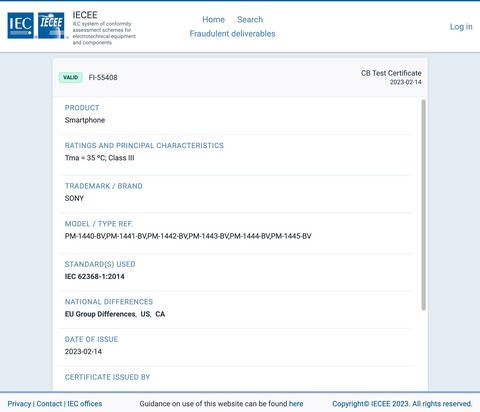
Task: Open the Home page link
Action: [x=213, y=20]
